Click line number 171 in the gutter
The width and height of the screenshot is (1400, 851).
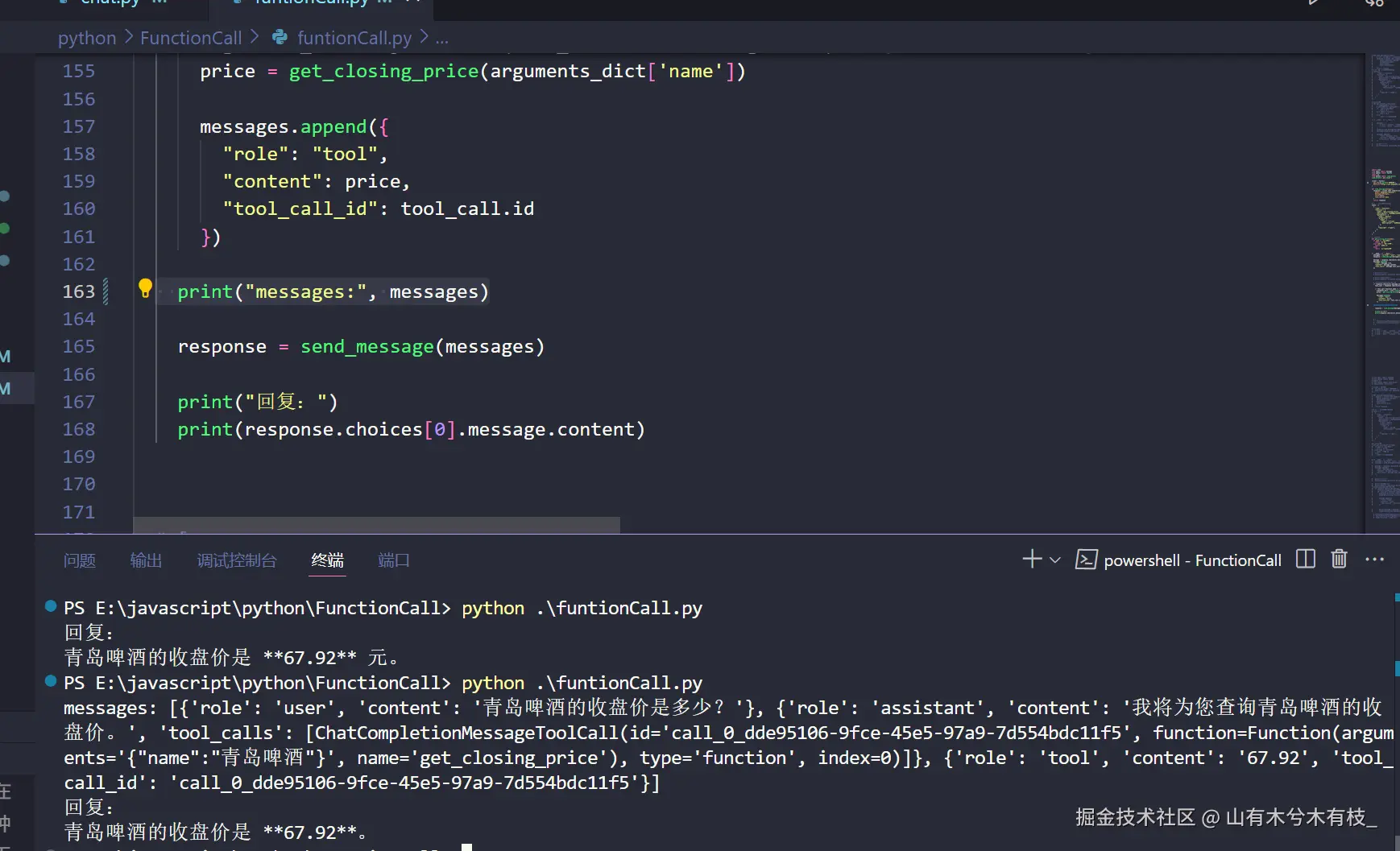(x=79, y=512)
